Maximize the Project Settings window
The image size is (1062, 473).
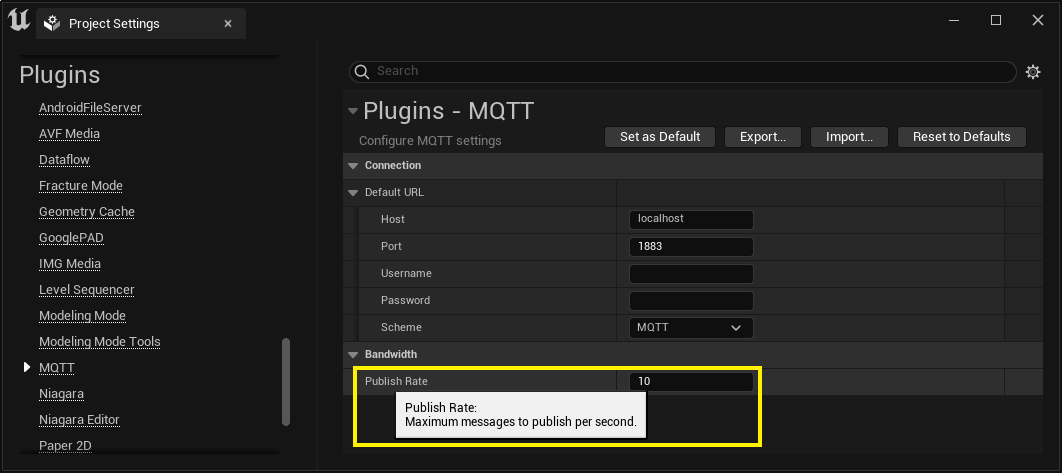pos(996,20)
